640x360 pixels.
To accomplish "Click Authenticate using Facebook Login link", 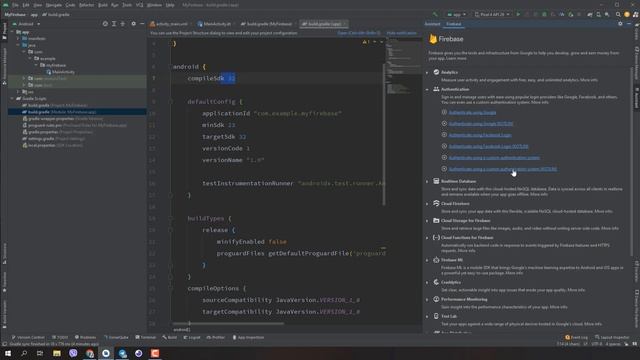I will (x=480, y=135).
